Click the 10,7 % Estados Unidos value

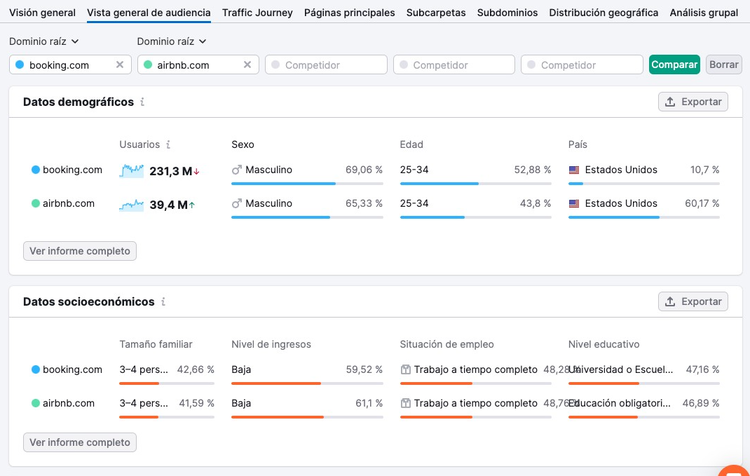coord(705,170)
